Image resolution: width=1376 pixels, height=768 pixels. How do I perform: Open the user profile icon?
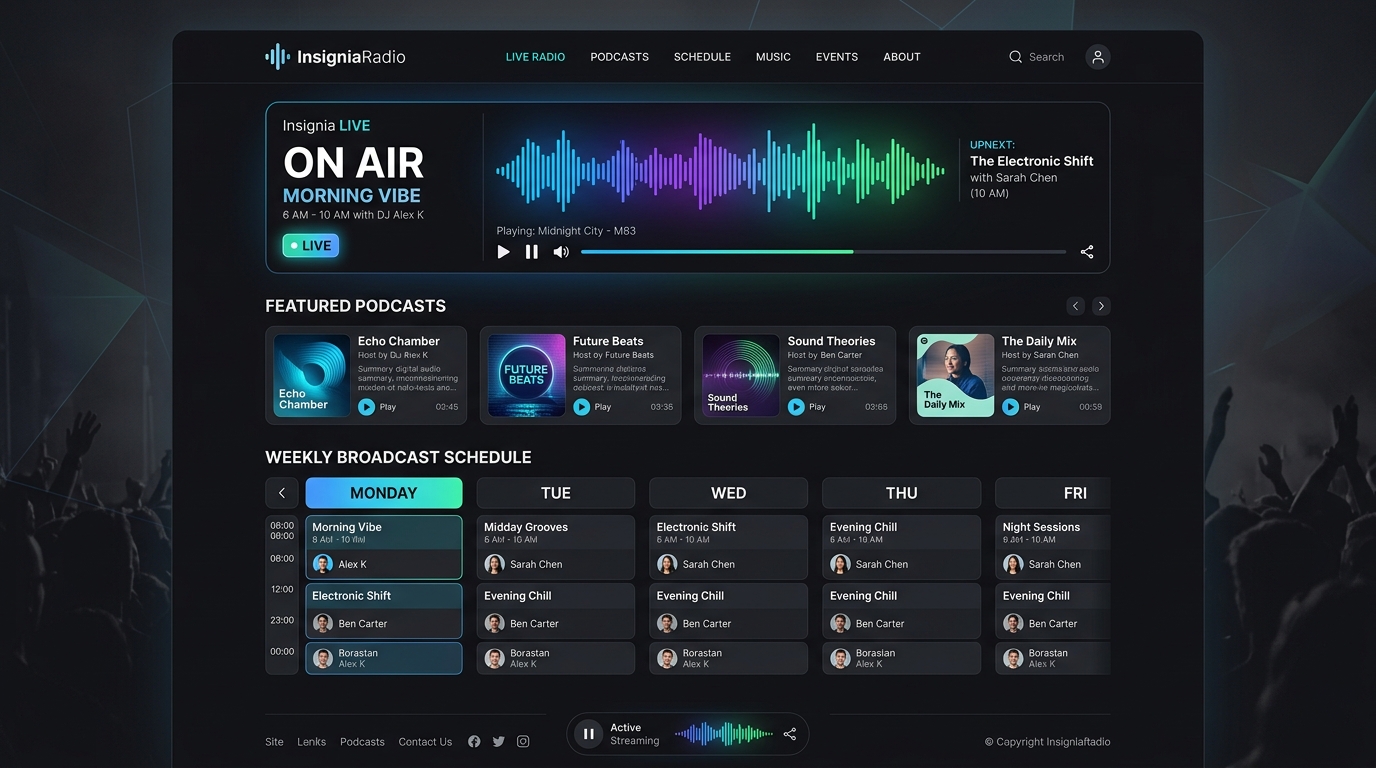pyautogui.click(x=1098, y=57)
